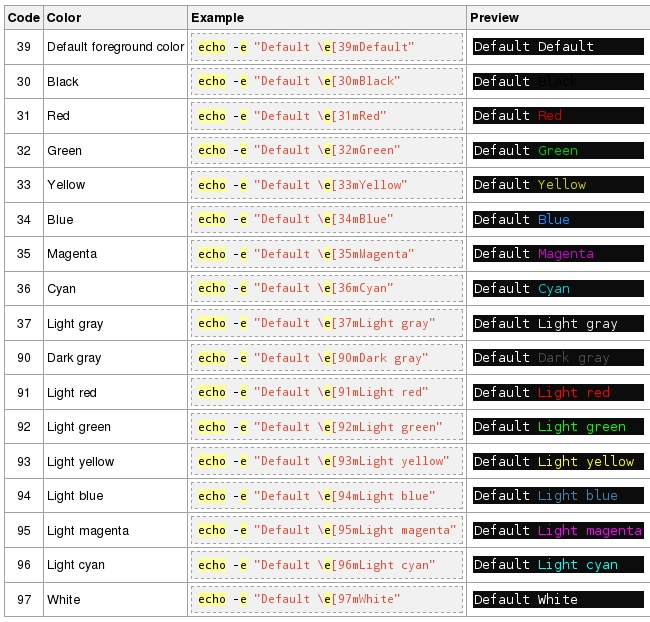Select code cell 30
Screen dimensions: 650x622
pos(24,82)
